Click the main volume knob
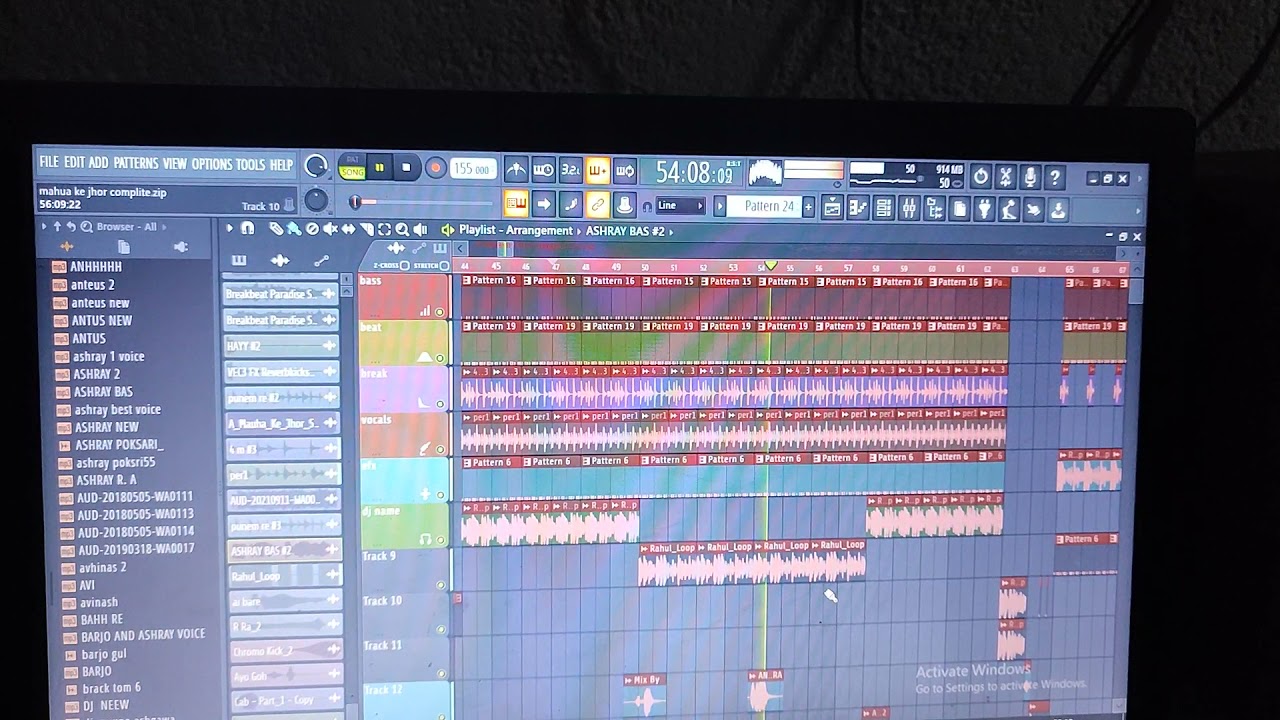This screenshot has height=720, width=1280. pyautogui.click(x=315, y=166)
